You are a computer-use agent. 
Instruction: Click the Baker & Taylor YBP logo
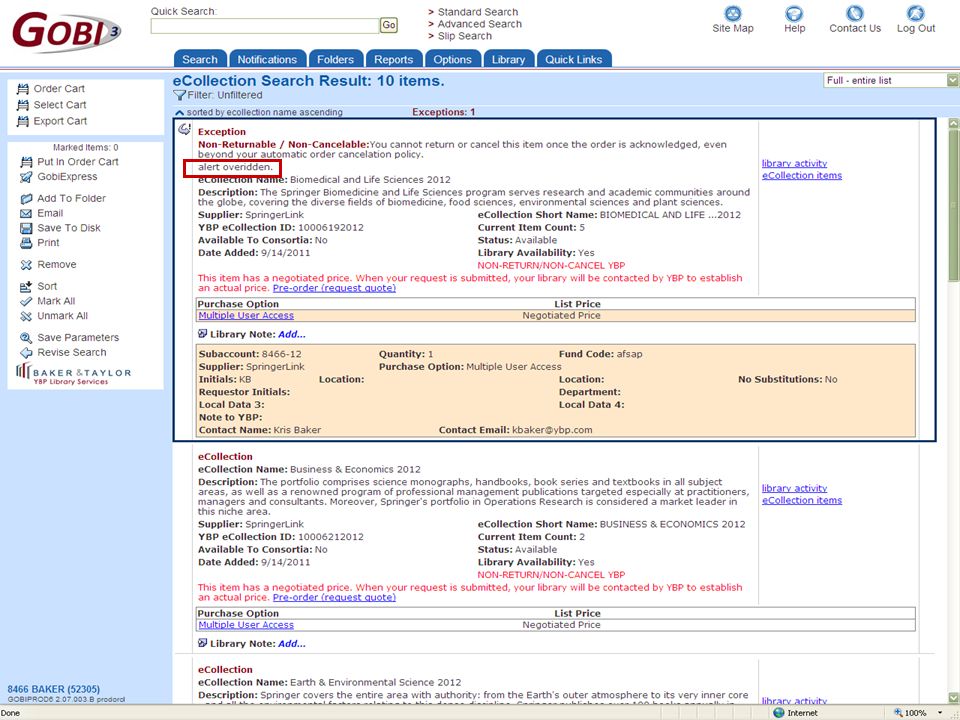point(73,373)
